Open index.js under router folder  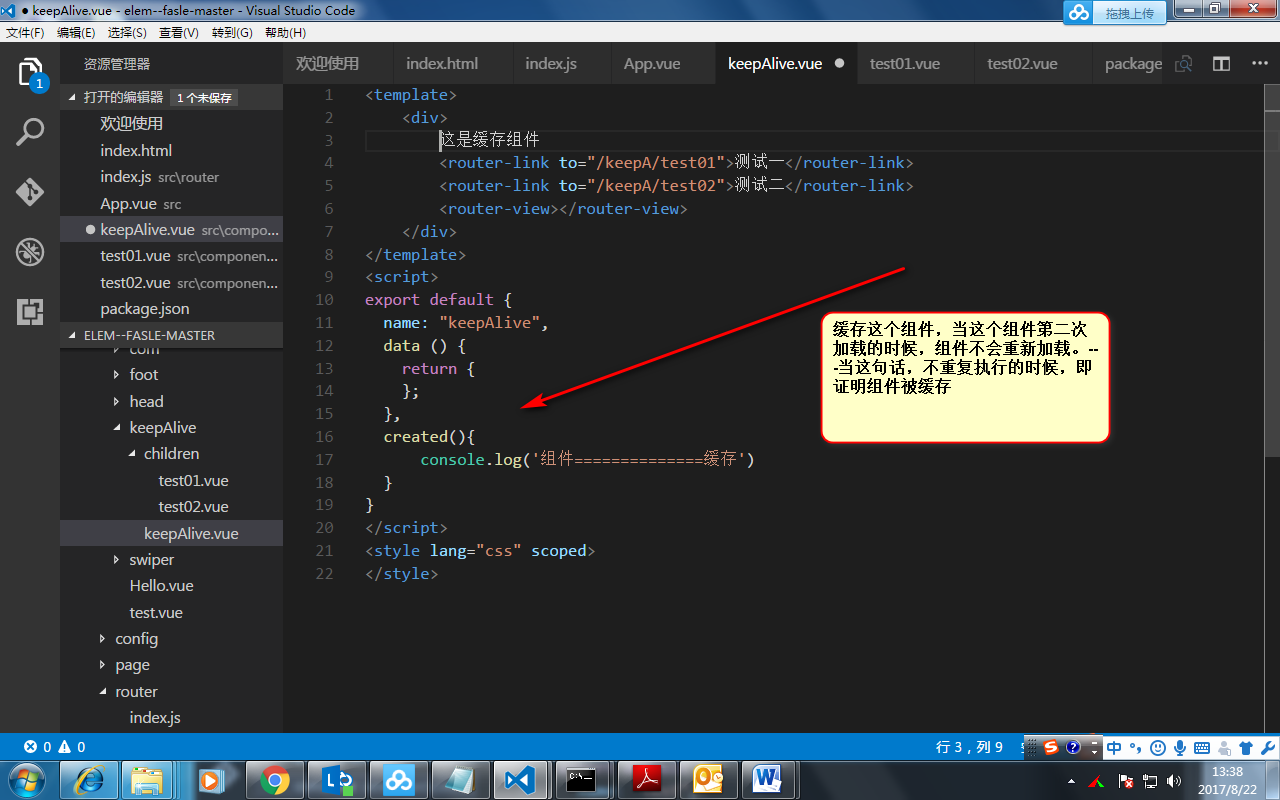click(x=171, y=718)
